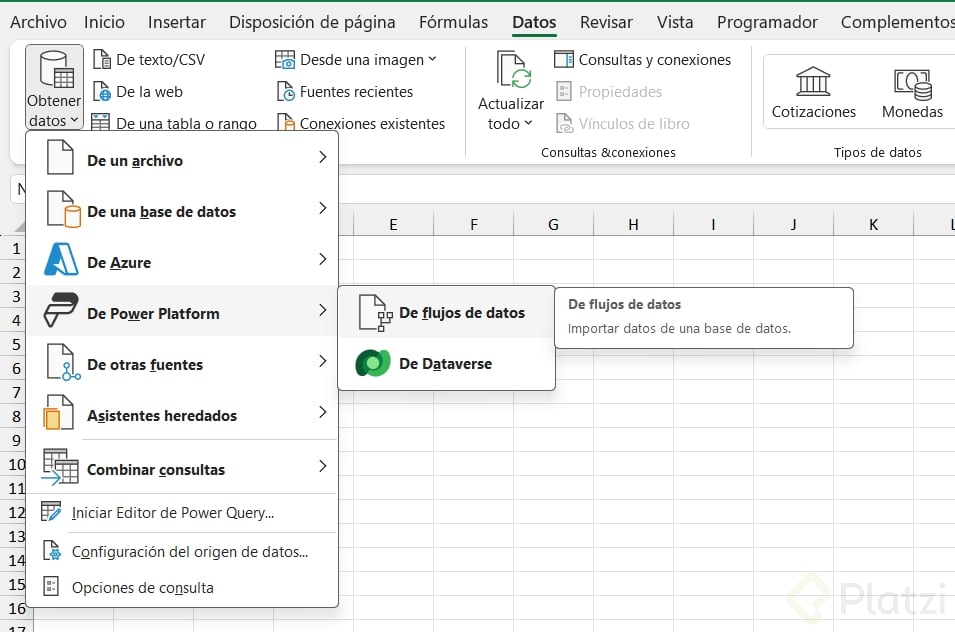Click the Actualizar todo refresh icon

pos(513,72)
